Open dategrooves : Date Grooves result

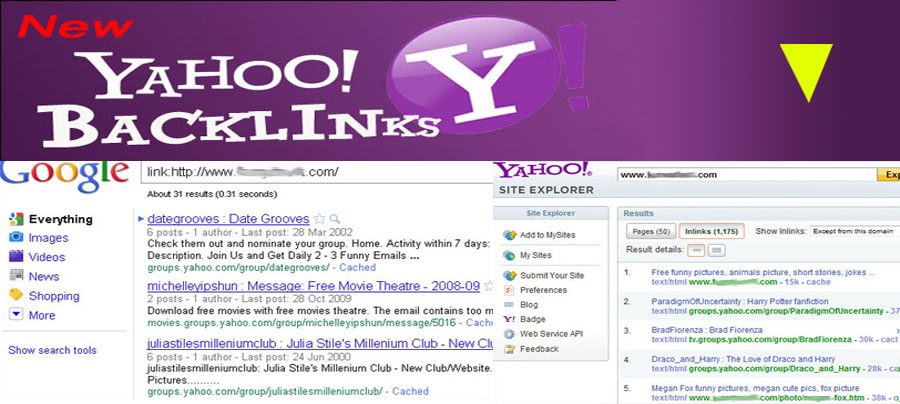pos(228,219)
